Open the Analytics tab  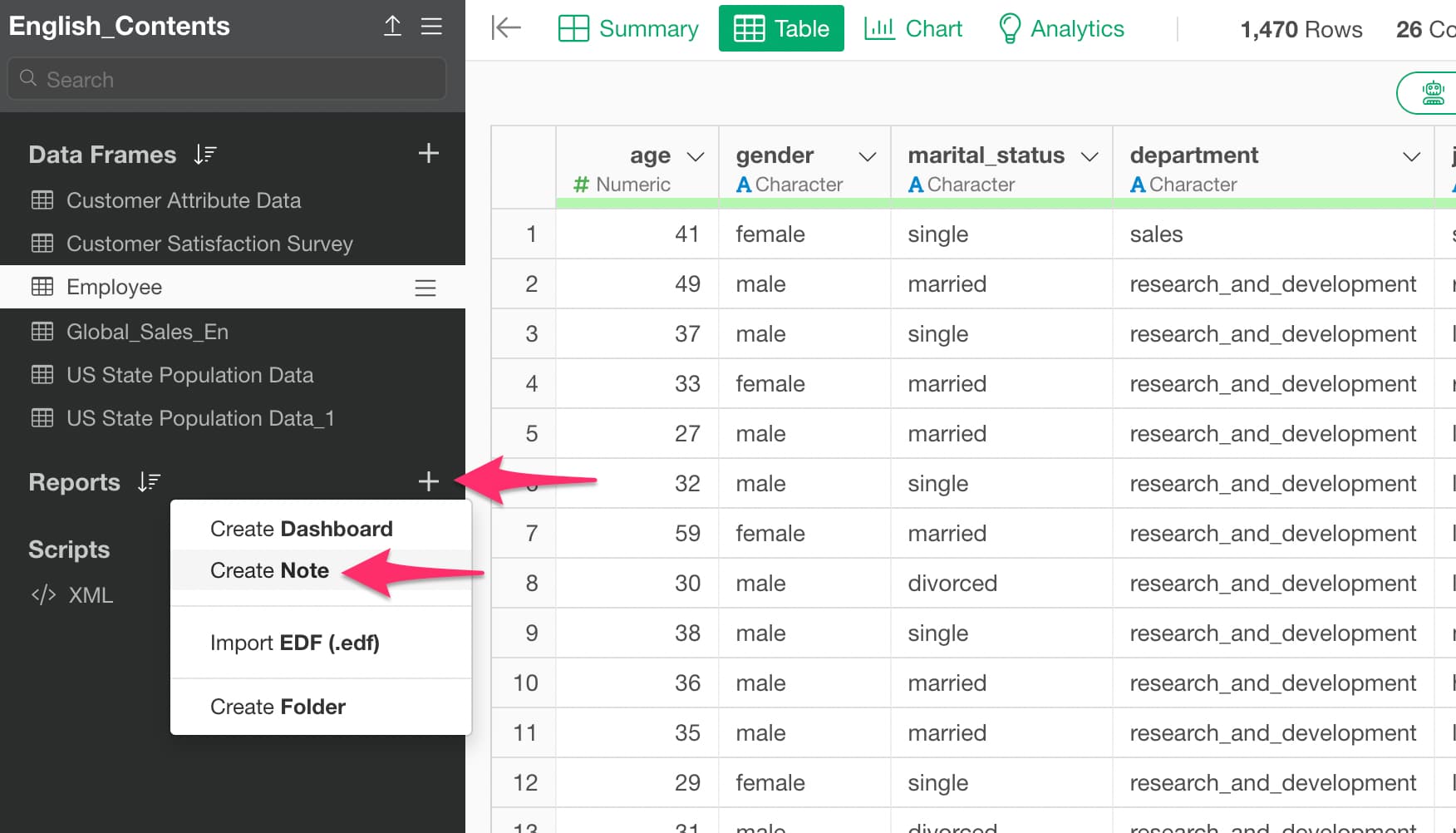click(1061, 28)
